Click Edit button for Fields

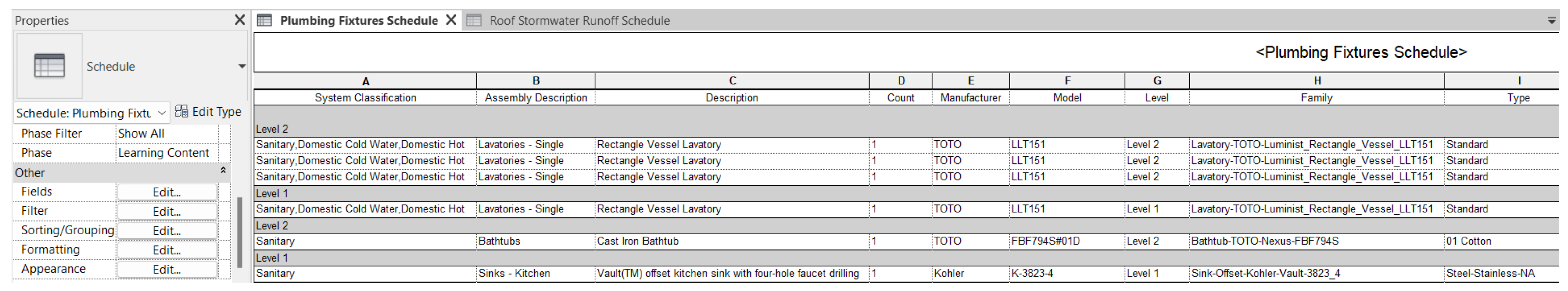[x=167, y=192]
